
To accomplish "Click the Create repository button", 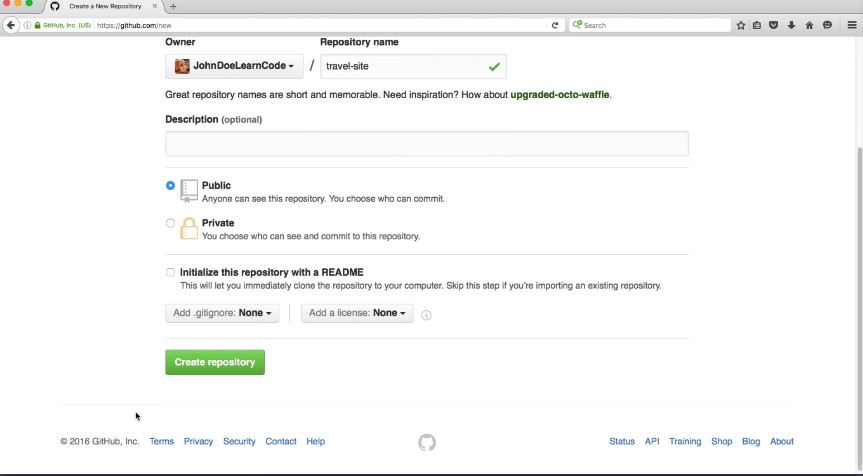I will (215, 362).
